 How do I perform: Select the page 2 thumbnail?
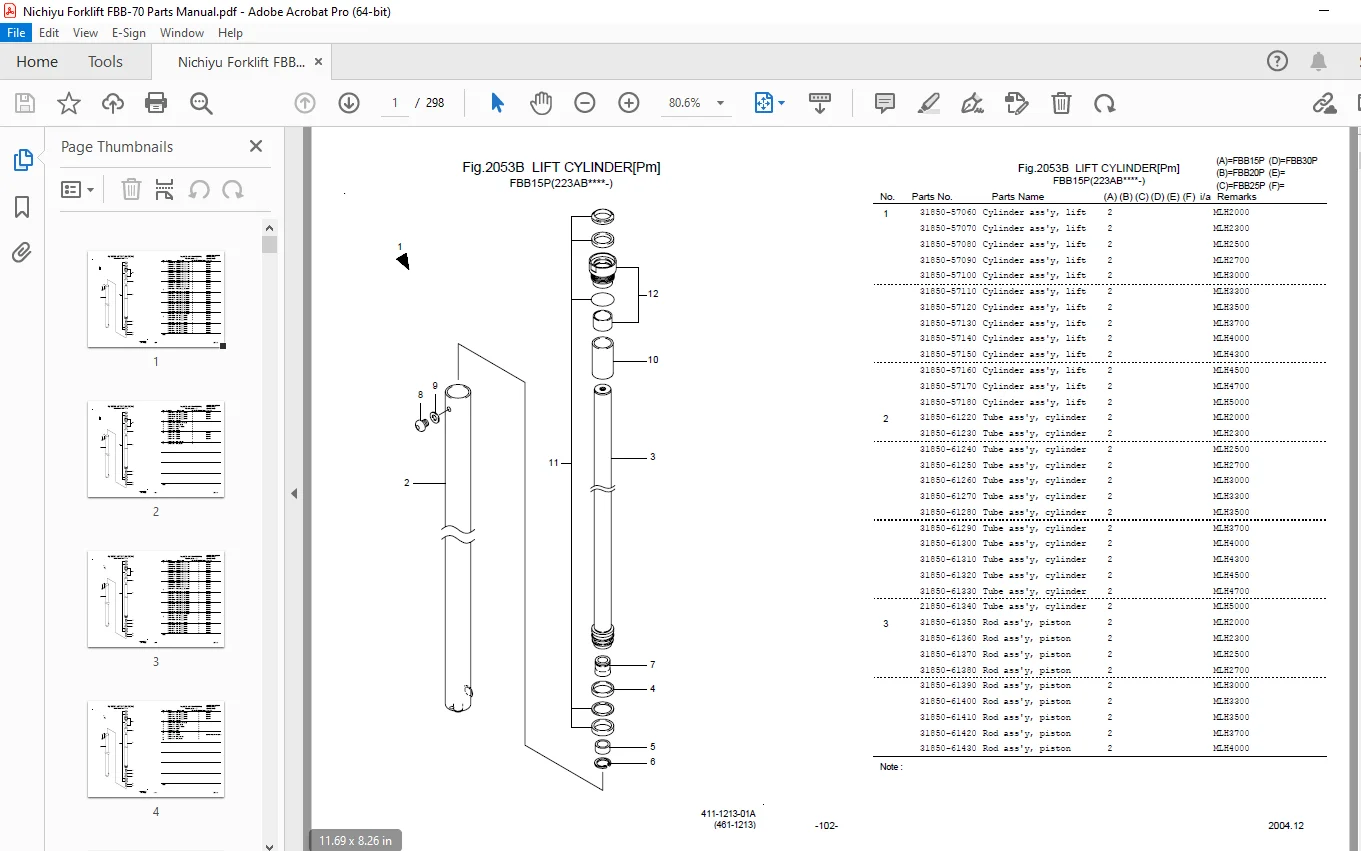[x=156, y=449]
